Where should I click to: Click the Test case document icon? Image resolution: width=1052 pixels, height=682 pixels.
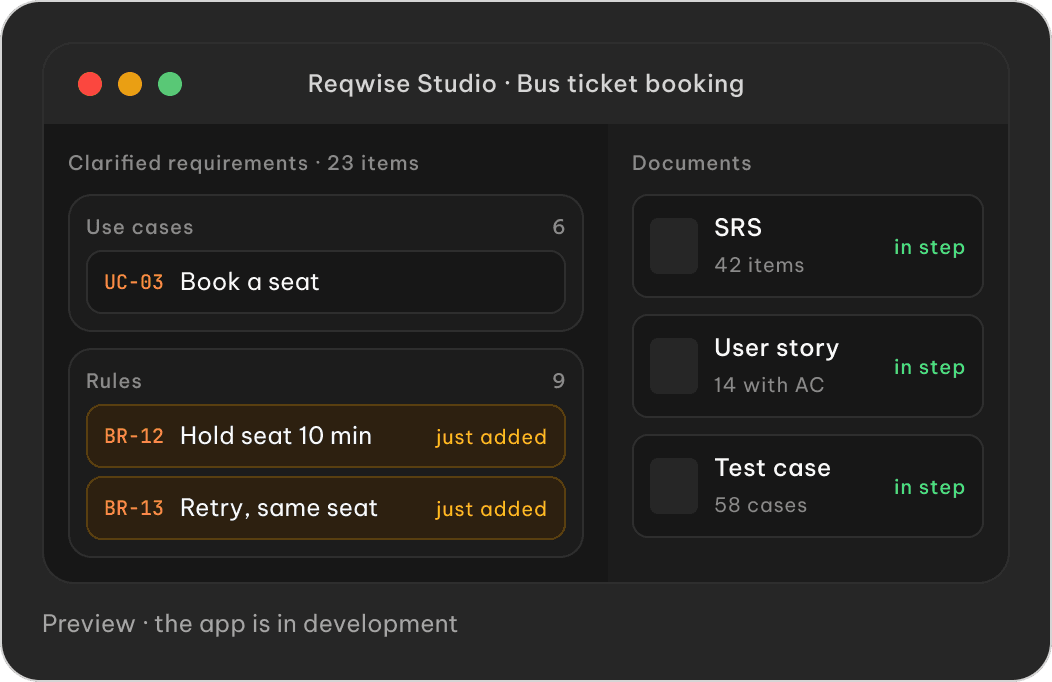coord(674,486)
